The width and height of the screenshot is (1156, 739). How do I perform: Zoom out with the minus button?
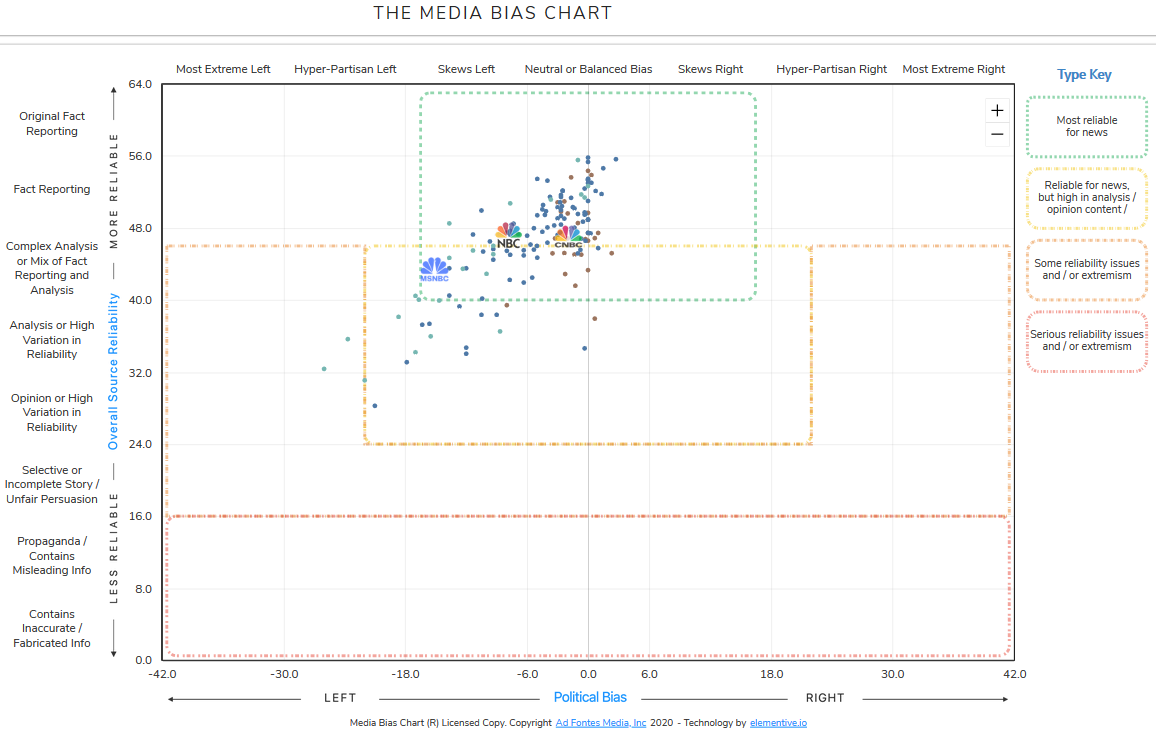[x=997, y=134]
